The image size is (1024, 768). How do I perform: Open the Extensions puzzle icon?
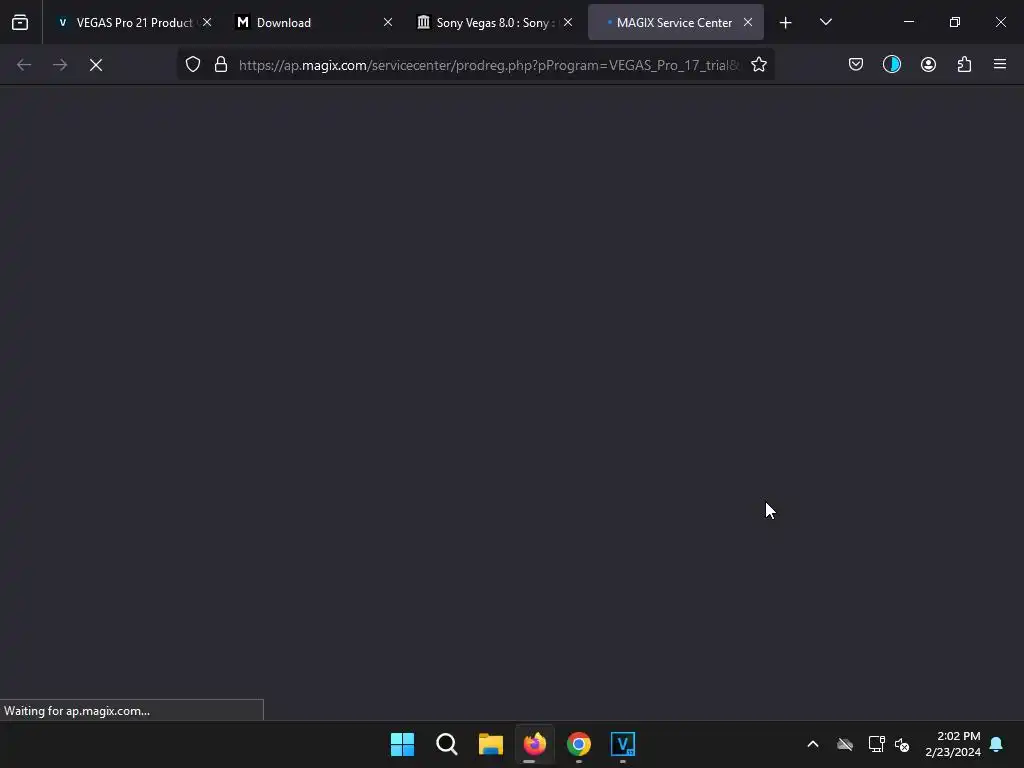point(964,64)
